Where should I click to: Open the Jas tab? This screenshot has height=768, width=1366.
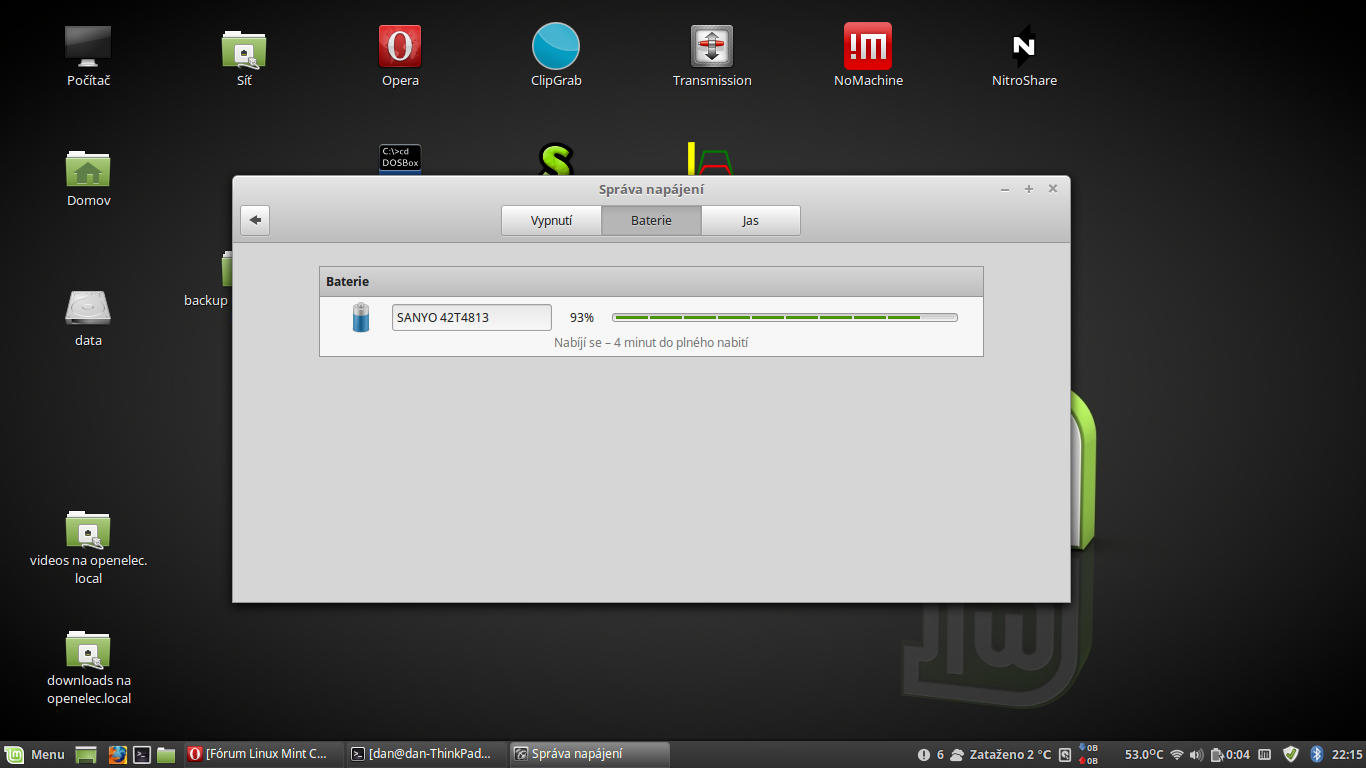point(750,220)
